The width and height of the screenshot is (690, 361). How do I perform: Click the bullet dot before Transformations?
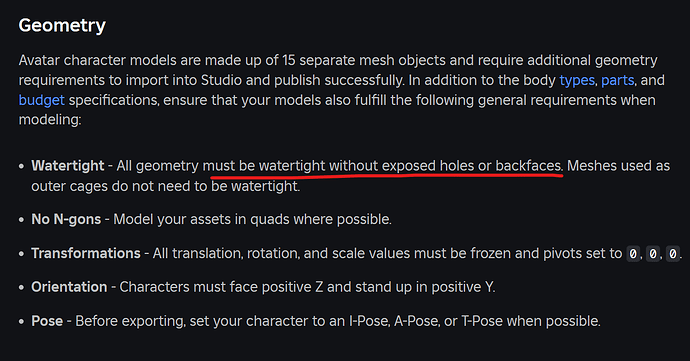21,254
